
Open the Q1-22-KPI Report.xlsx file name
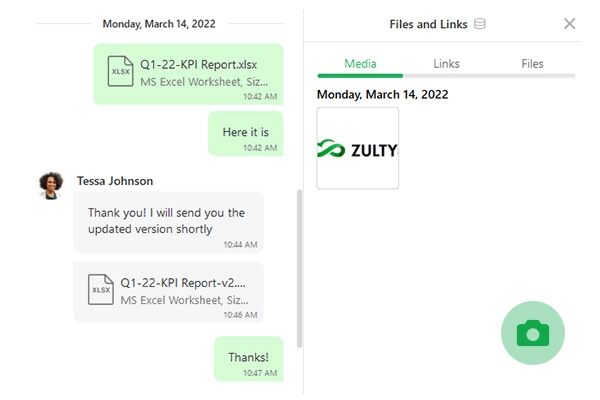tap(199, 64)
